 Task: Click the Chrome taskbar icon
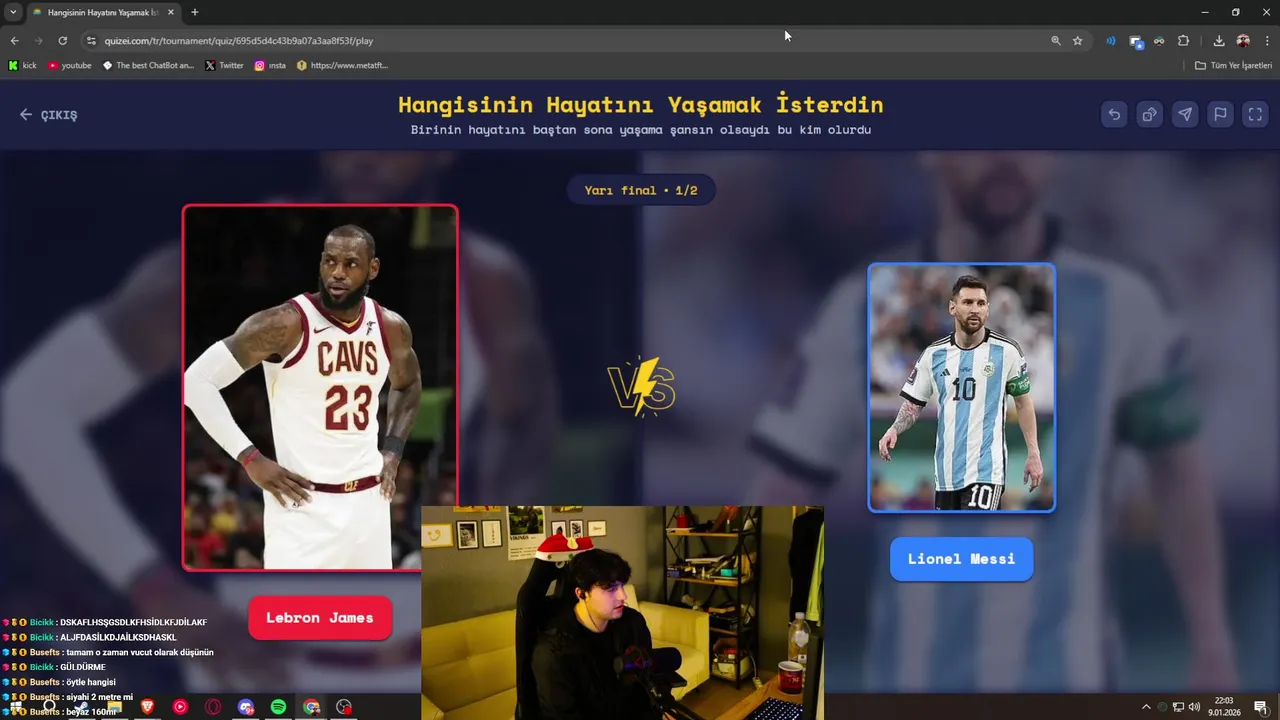click(x=312, y=707)
